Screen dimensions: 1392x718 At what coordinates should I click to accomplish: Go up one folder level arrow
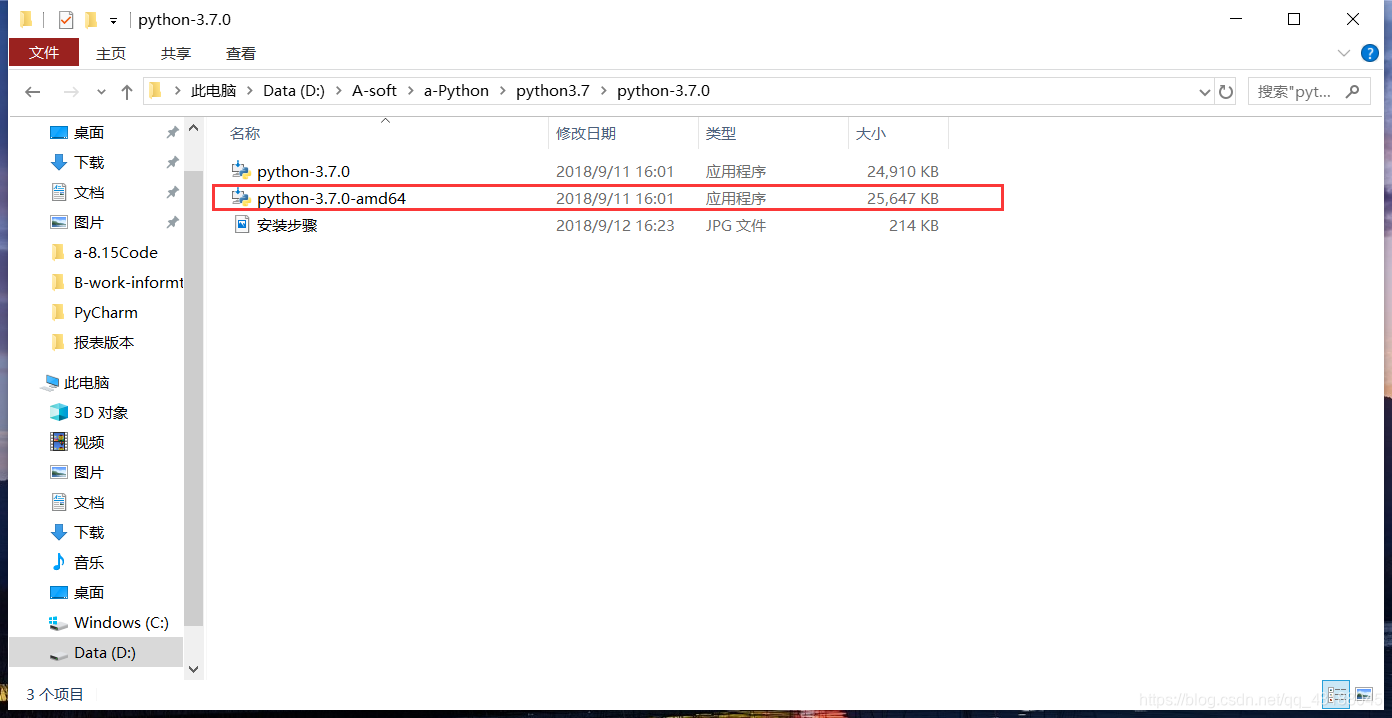click(x=127, y=91)
